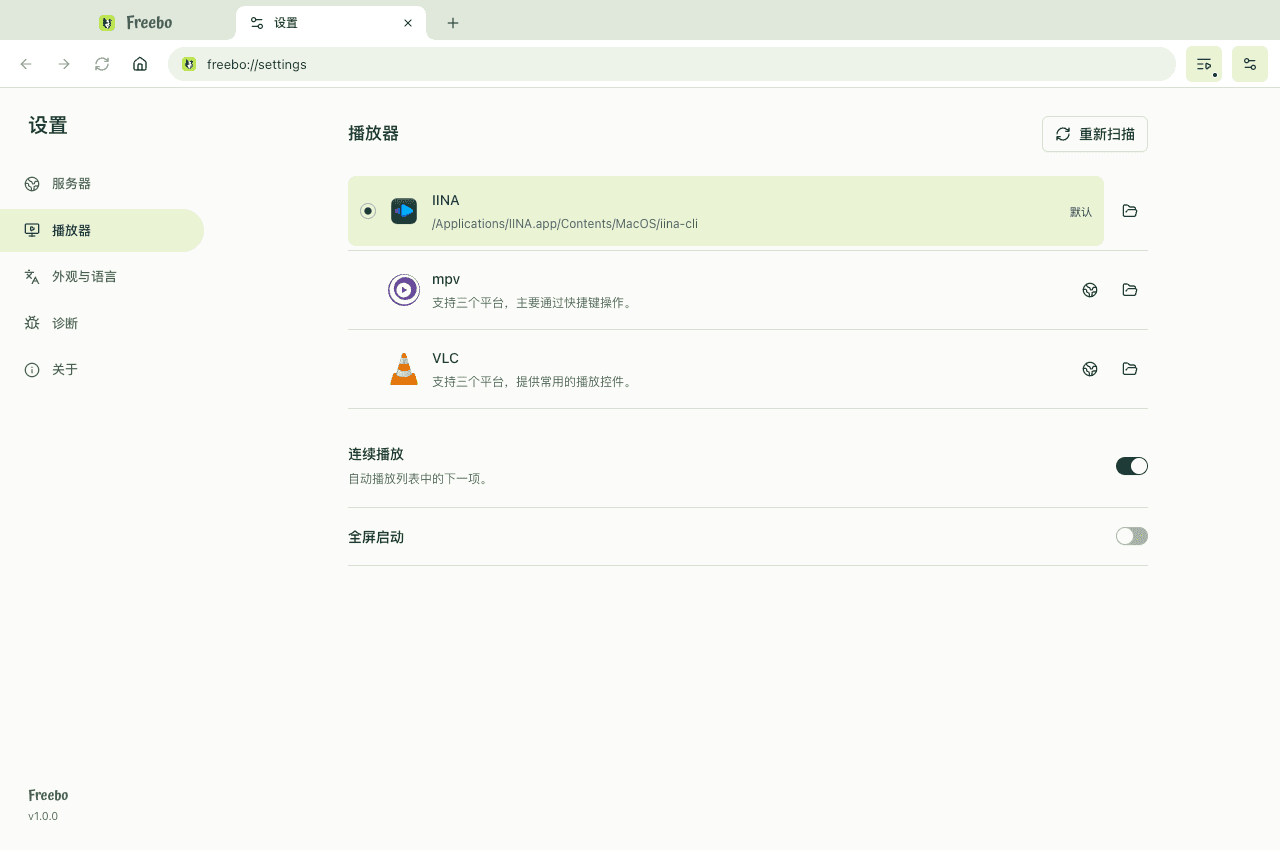This screenshot has width=1280, height=850.
Task: Open the 关于 settings section
Action: point(102,370)
